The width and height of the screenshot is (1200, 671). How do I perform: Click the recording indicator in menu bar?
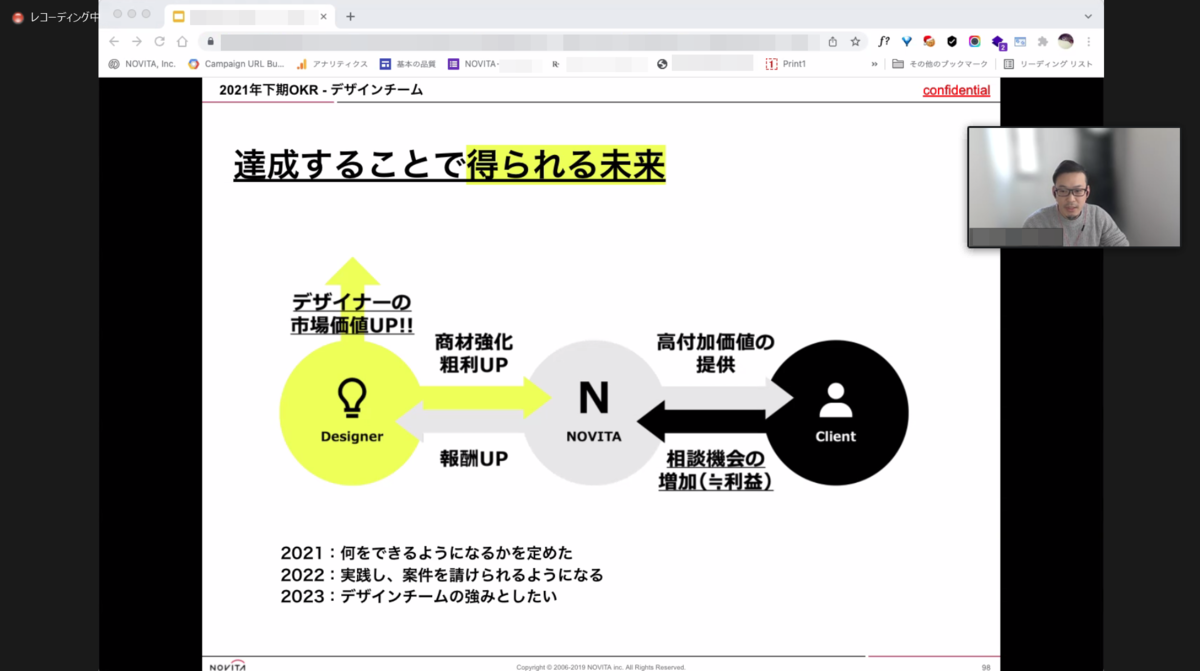(55, 17)
